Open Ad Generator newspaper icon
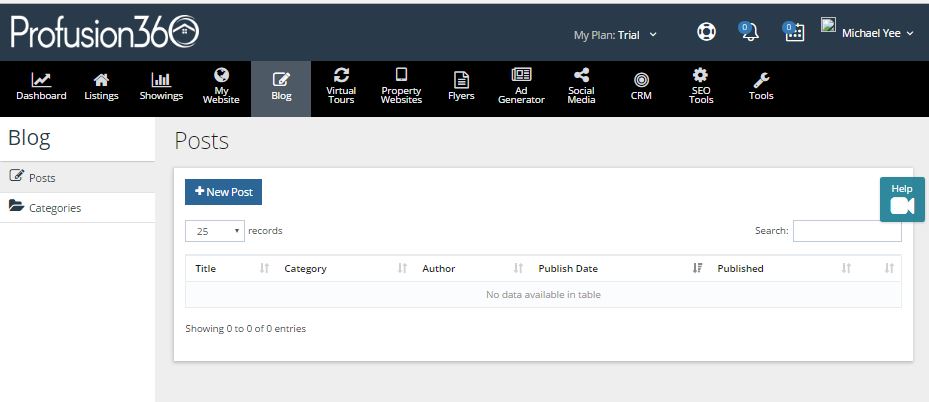This screenshot has width=929, height=402. coord(521,75)
